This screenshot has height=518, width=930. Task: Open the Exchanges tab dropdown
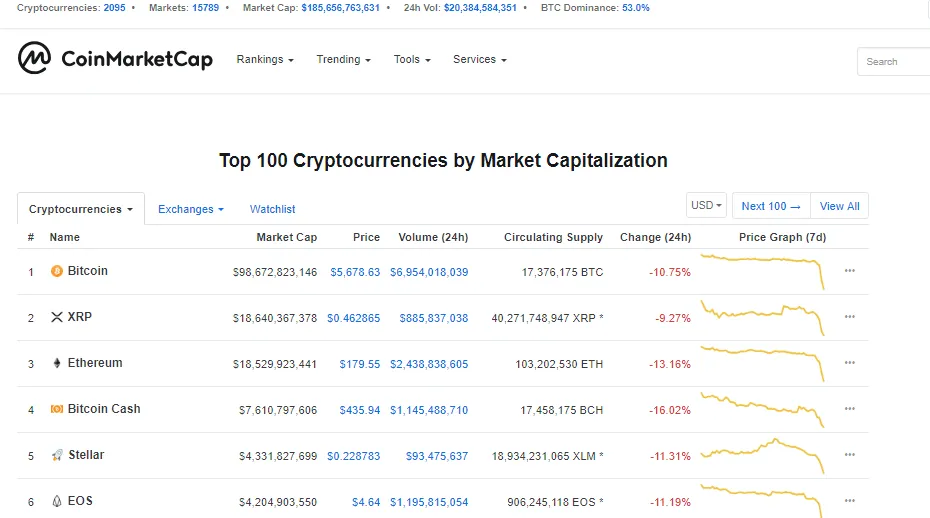point(191,209)
